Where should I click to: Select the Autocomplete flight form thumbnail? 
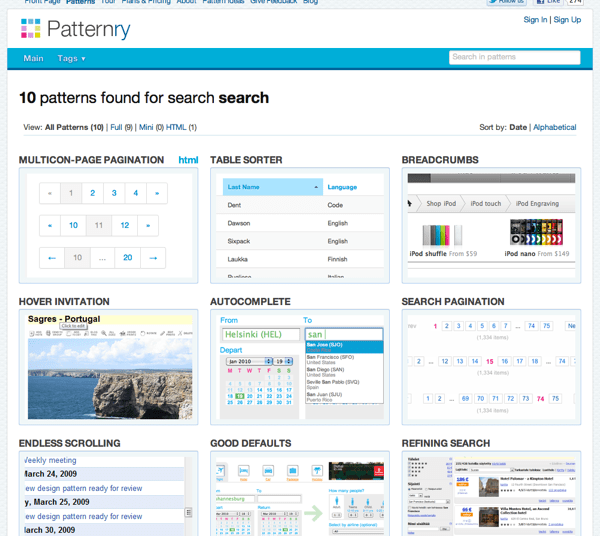pyautogui.click(x=300, y=367)
